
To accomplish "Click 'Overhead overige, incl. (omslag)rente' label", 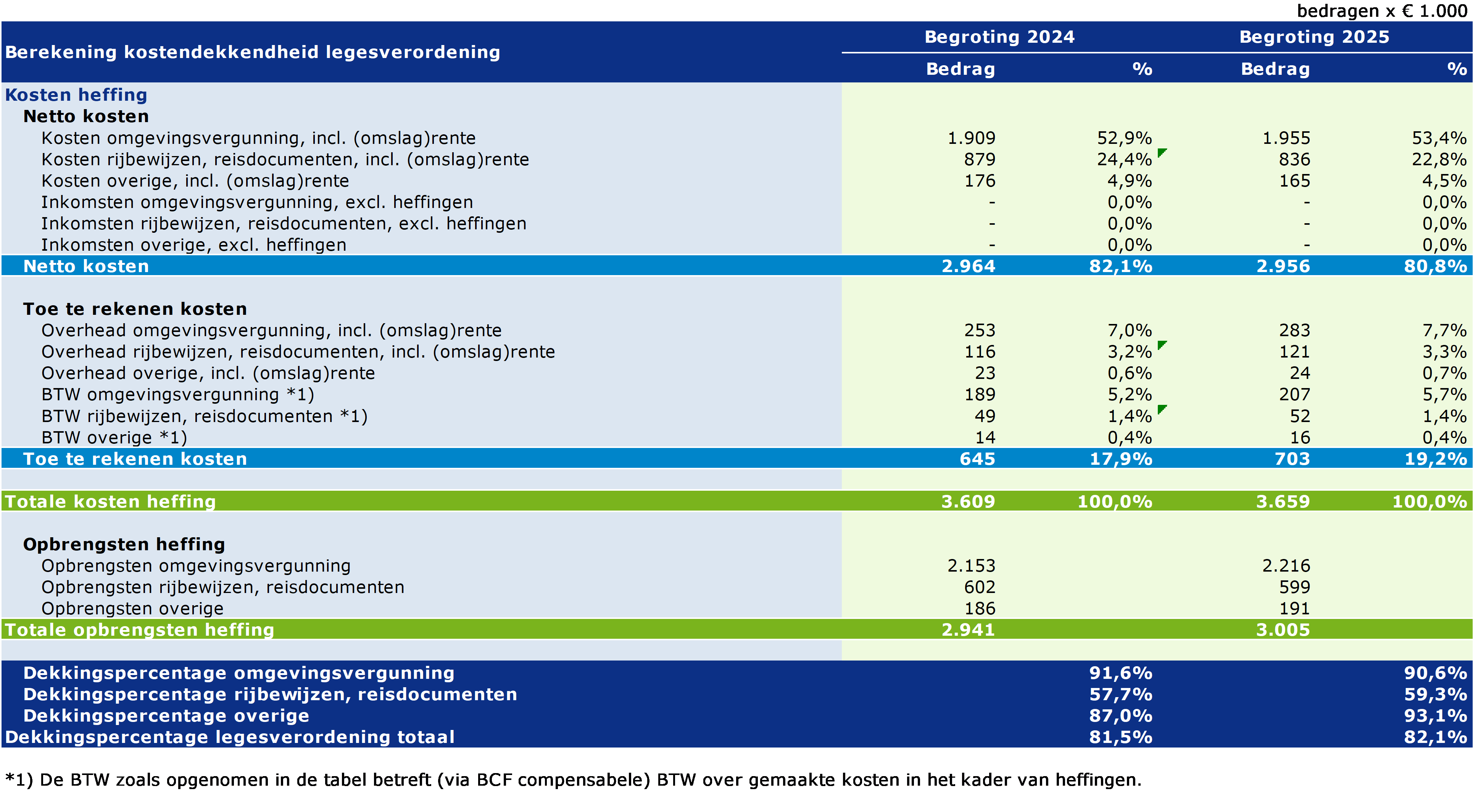I will (x=208, y=374).
